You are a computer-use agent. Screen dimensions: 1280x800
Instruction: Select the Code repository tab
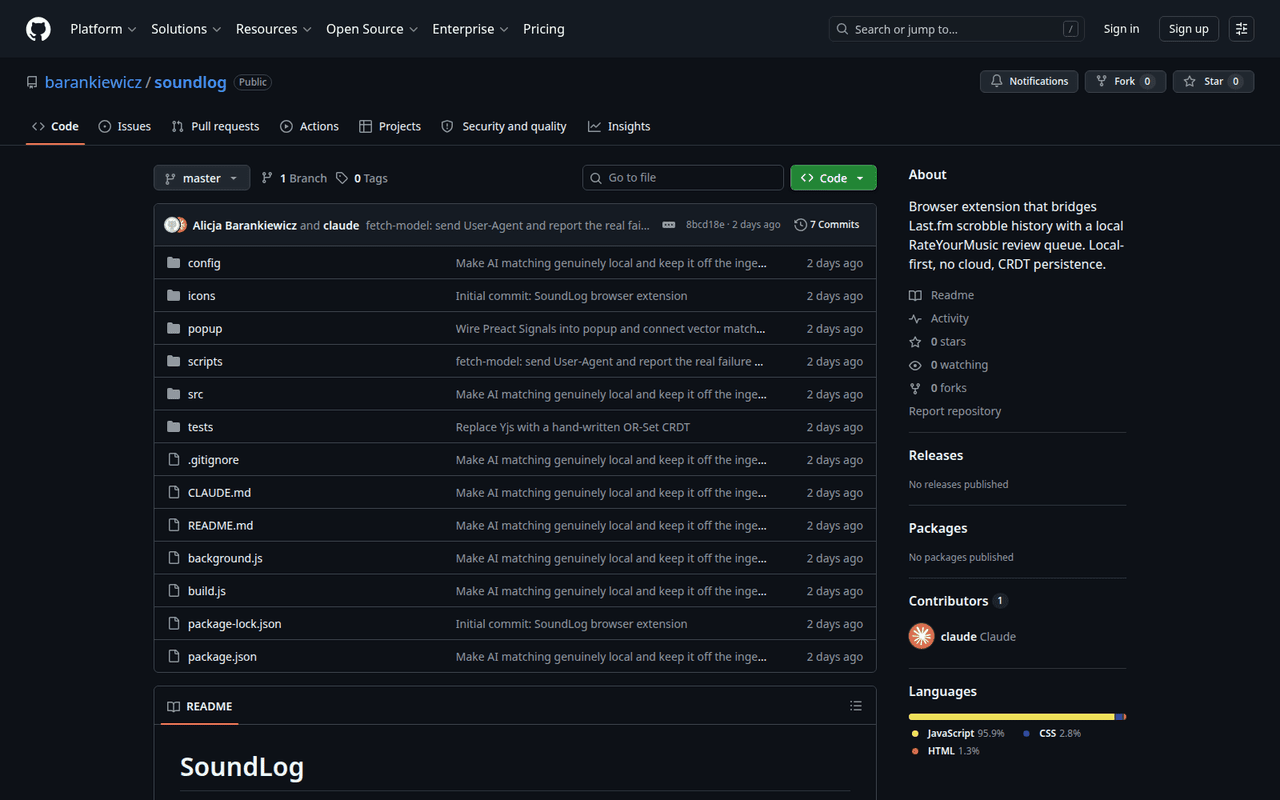pyautogui.click(x=55, y=126)
